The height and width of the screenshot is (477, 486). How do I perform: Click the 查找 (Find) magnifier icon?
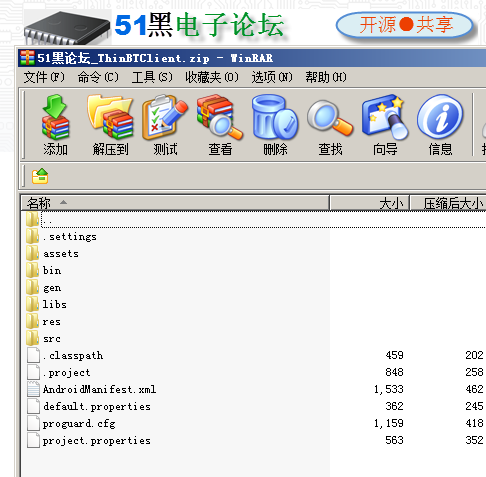(x=330, y=119)
